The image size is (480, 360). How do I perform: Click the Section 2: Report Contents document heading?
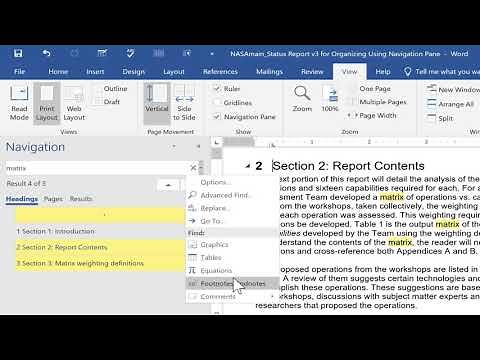(348, 166)
